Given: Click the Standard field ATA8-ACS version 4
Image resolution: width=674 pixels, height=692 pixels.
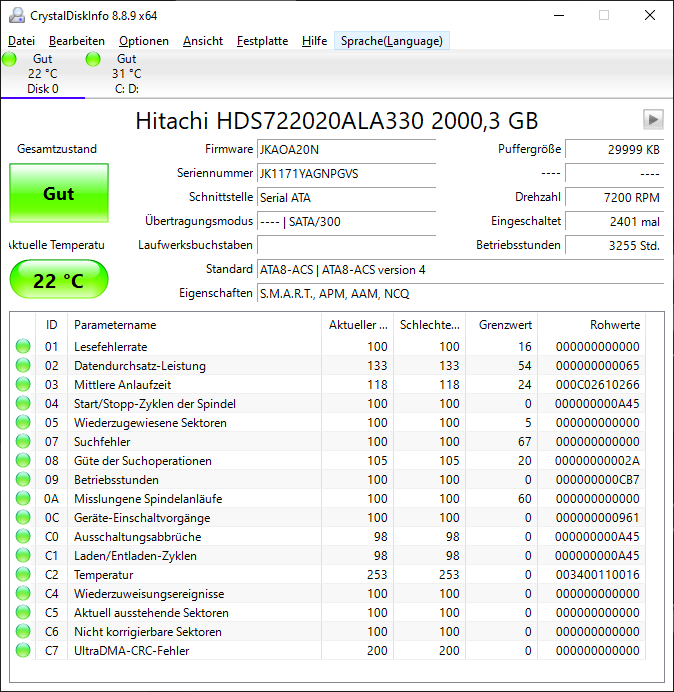Looking at the screenshot, I should 460,270.
